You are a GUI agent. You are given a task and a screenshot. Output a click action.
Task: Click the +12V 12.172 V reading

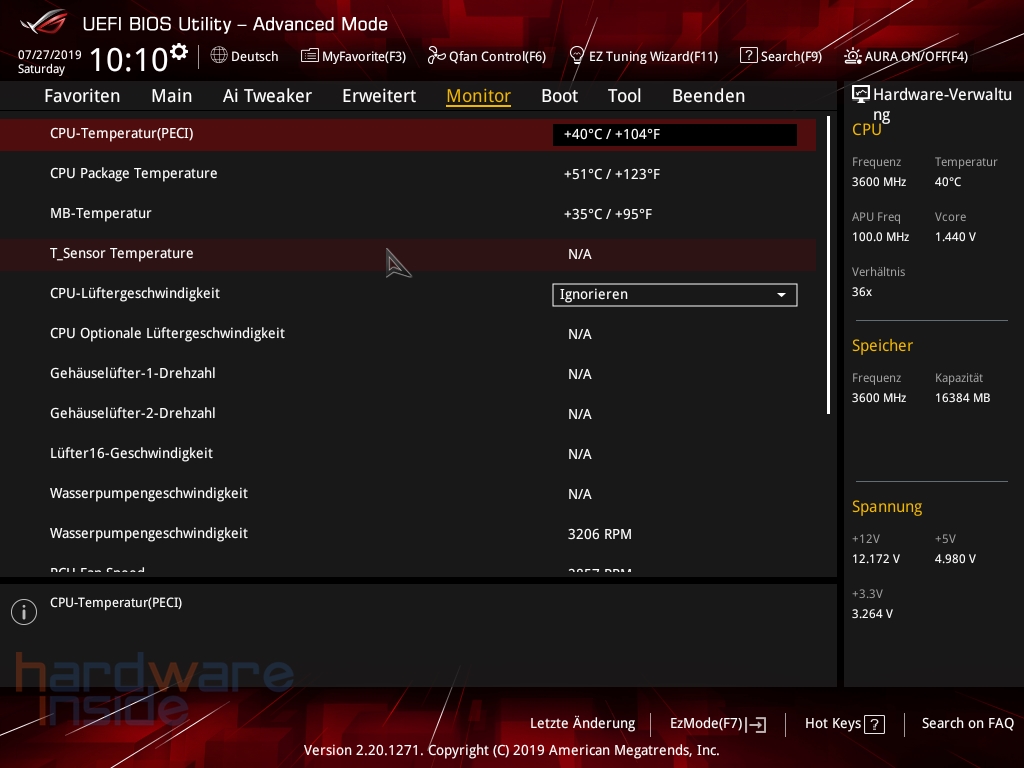(x=876, y=559)
